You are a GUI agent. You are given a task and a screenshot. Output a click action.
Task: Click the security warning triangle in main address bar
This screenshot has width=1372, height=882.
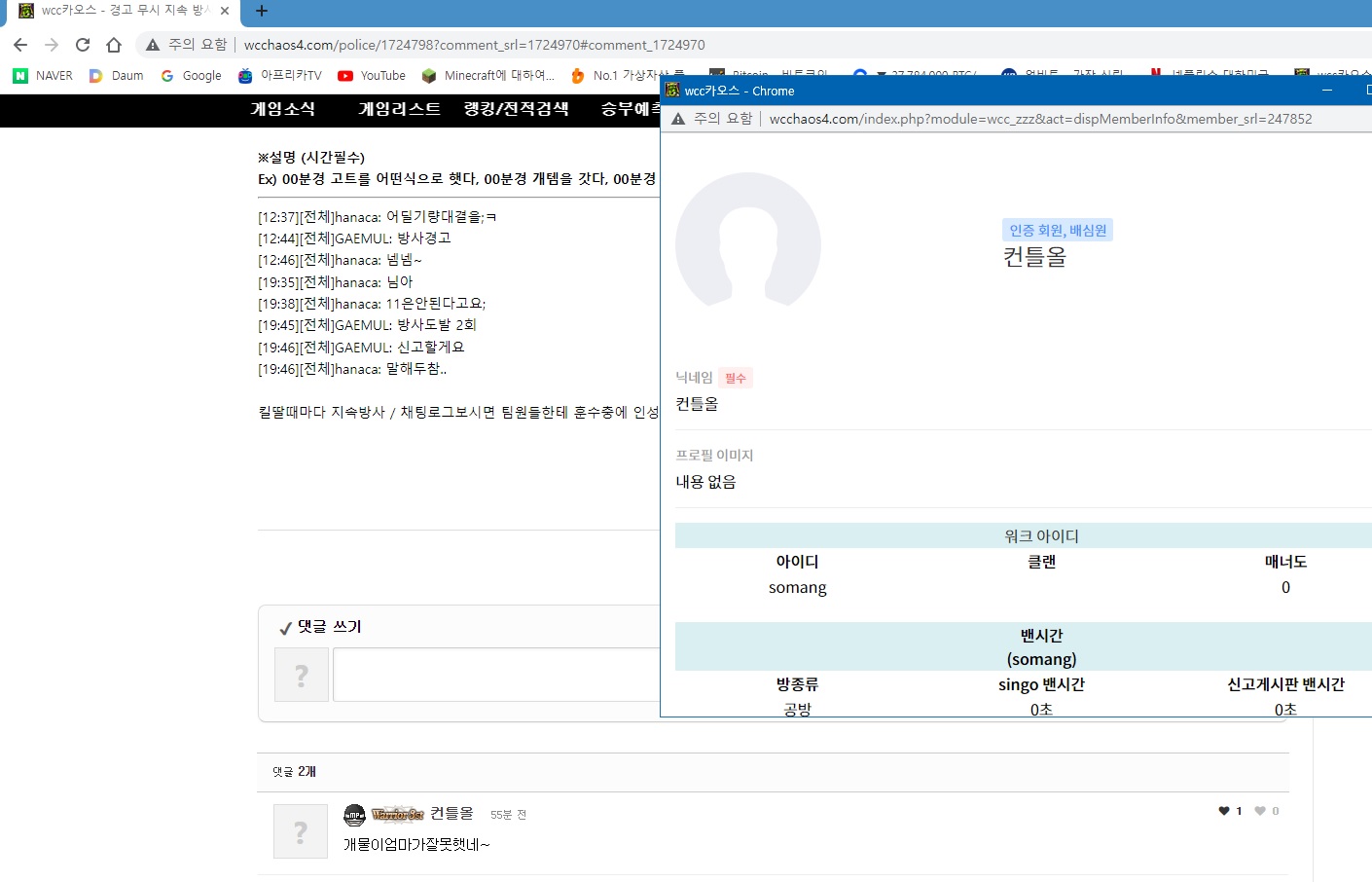click(x=153, y=45)
